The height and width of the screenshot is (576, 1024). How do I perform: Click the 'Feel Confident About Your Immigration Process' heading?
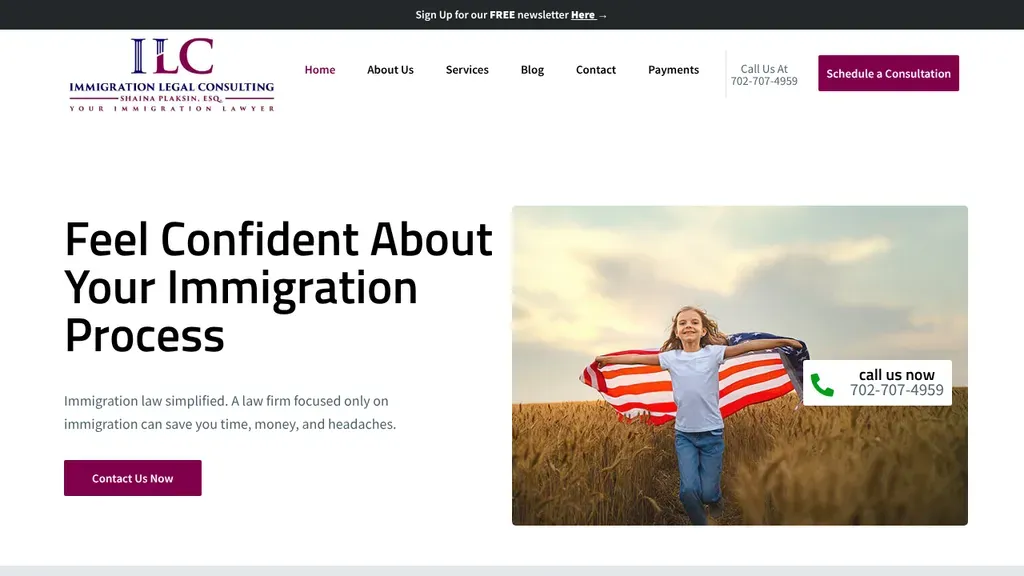coord(278,287)
